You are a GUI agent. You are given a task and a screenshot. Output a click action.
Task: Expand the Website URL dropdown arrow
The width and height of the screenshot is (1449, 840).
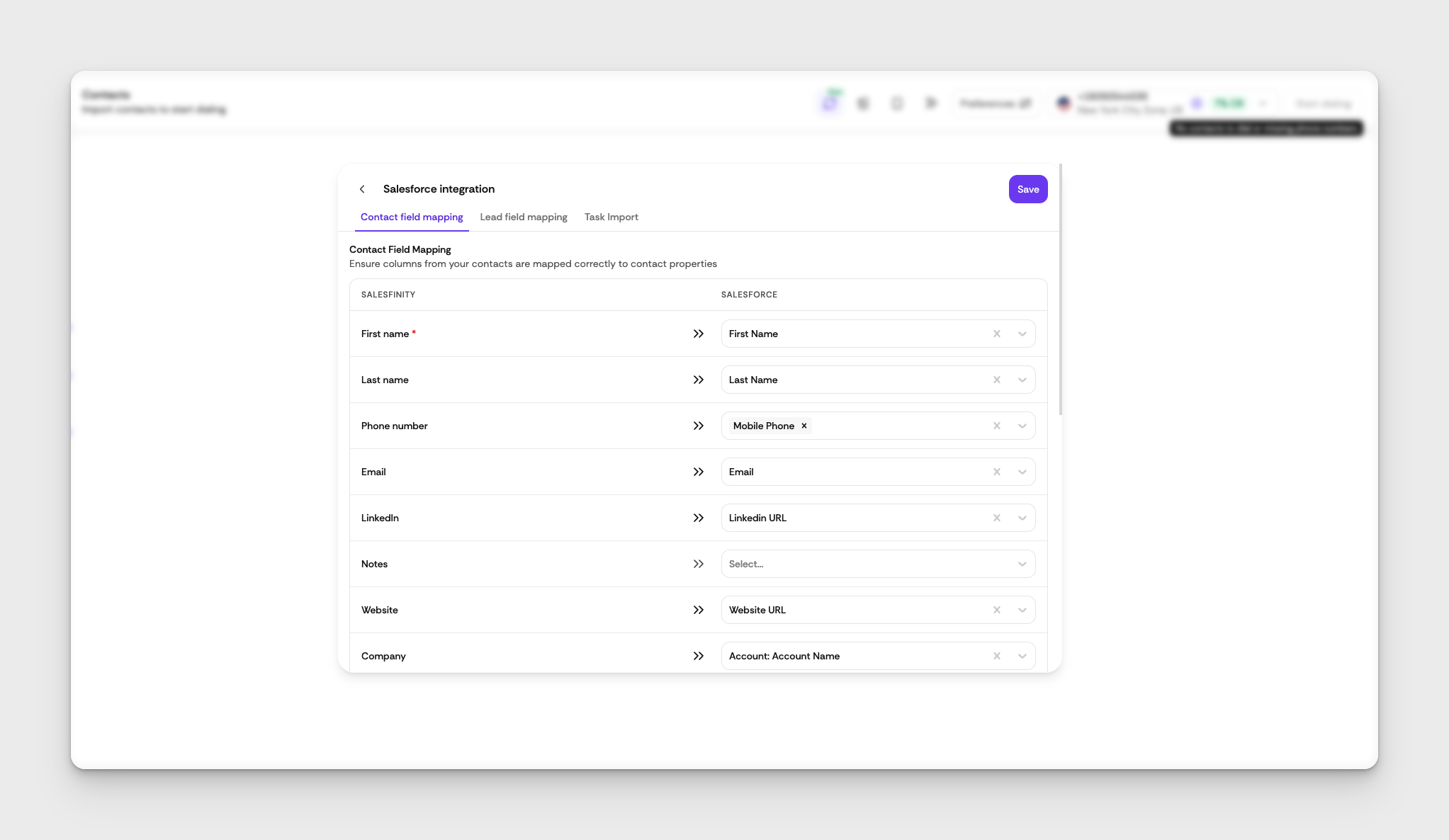[x=1022, y=610]
